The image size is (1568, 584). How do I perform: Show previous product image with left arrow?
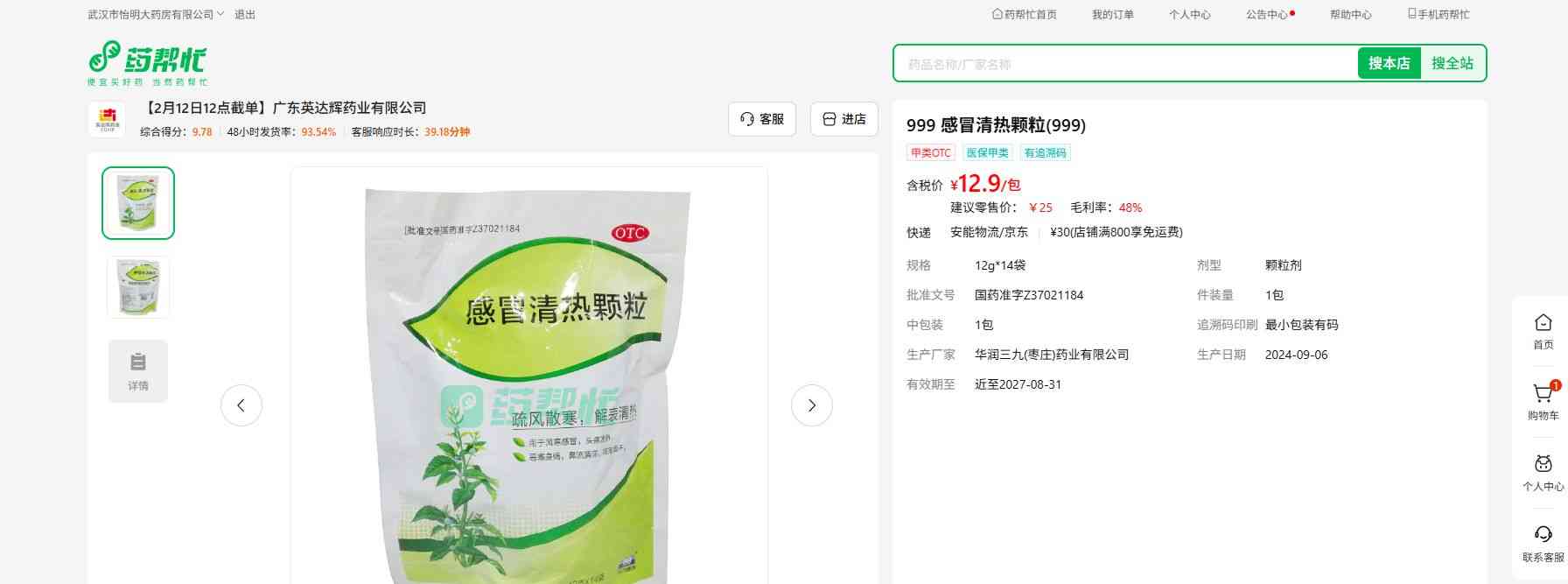click(241, 405)
